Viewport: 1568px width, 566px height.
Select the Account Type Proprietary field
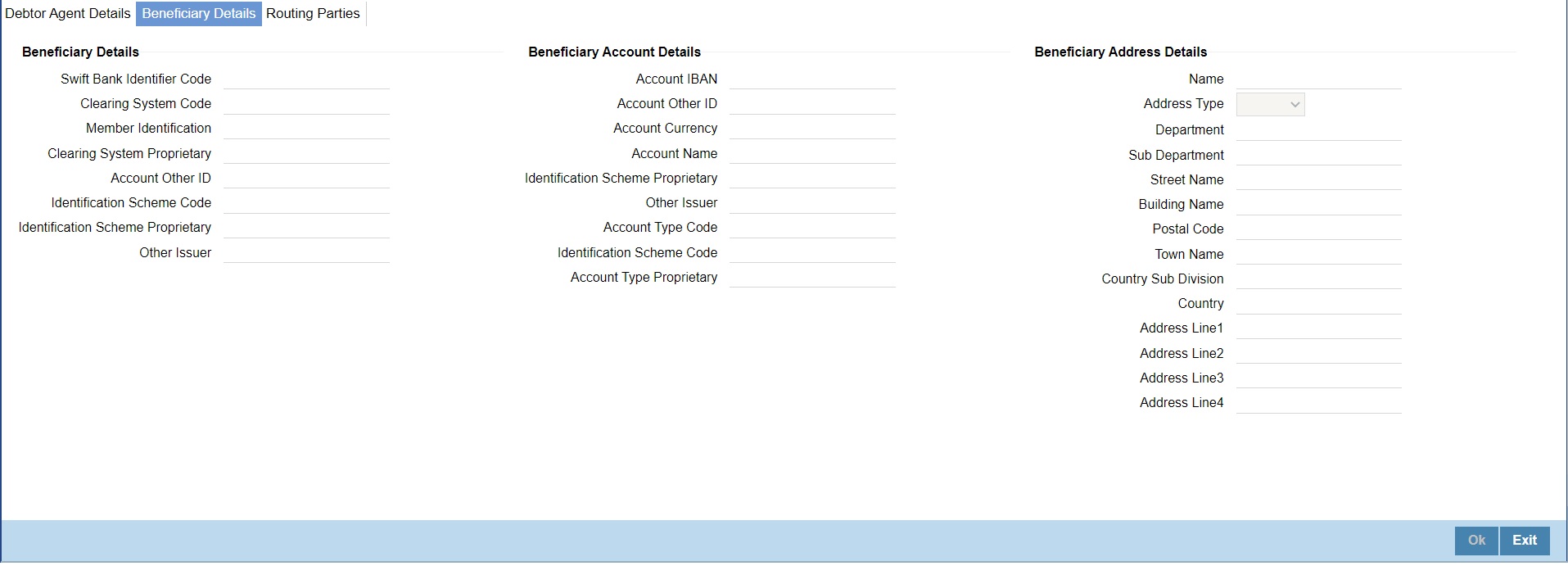tap(812, 277)
